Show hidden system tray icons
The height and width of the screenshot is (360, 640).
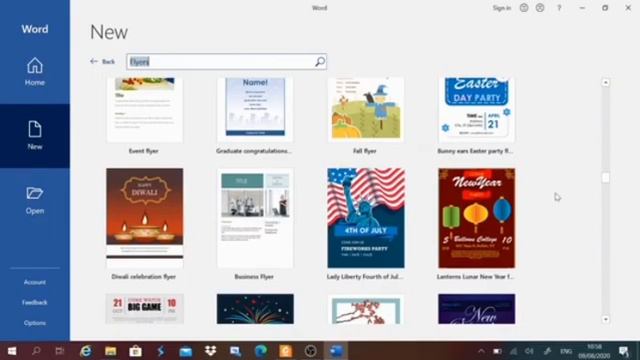coord(482,351)
